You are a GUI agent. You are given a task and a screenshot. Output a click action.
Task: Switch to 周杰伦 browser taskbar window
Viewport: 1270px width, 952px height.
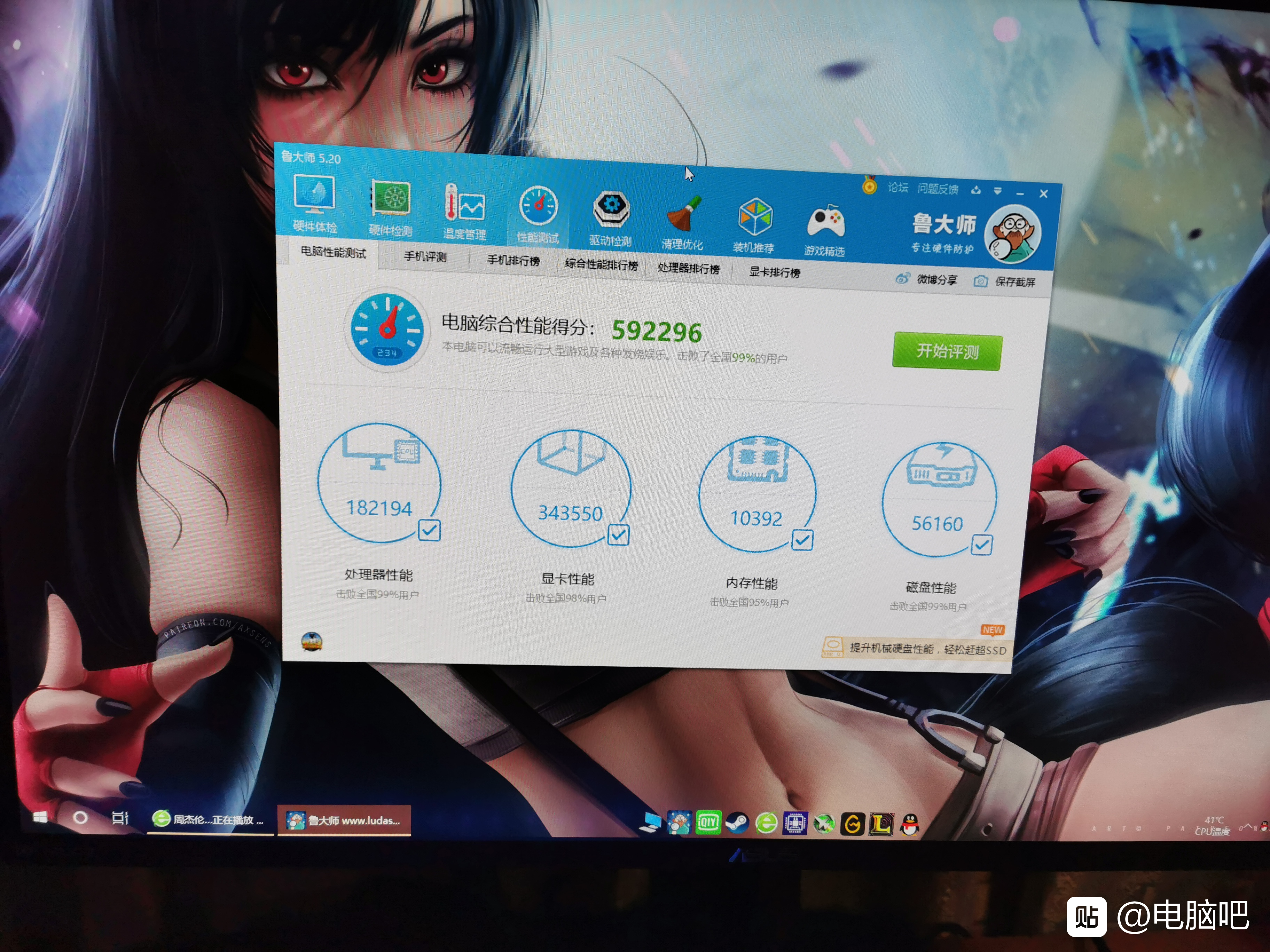coord(210,819)
